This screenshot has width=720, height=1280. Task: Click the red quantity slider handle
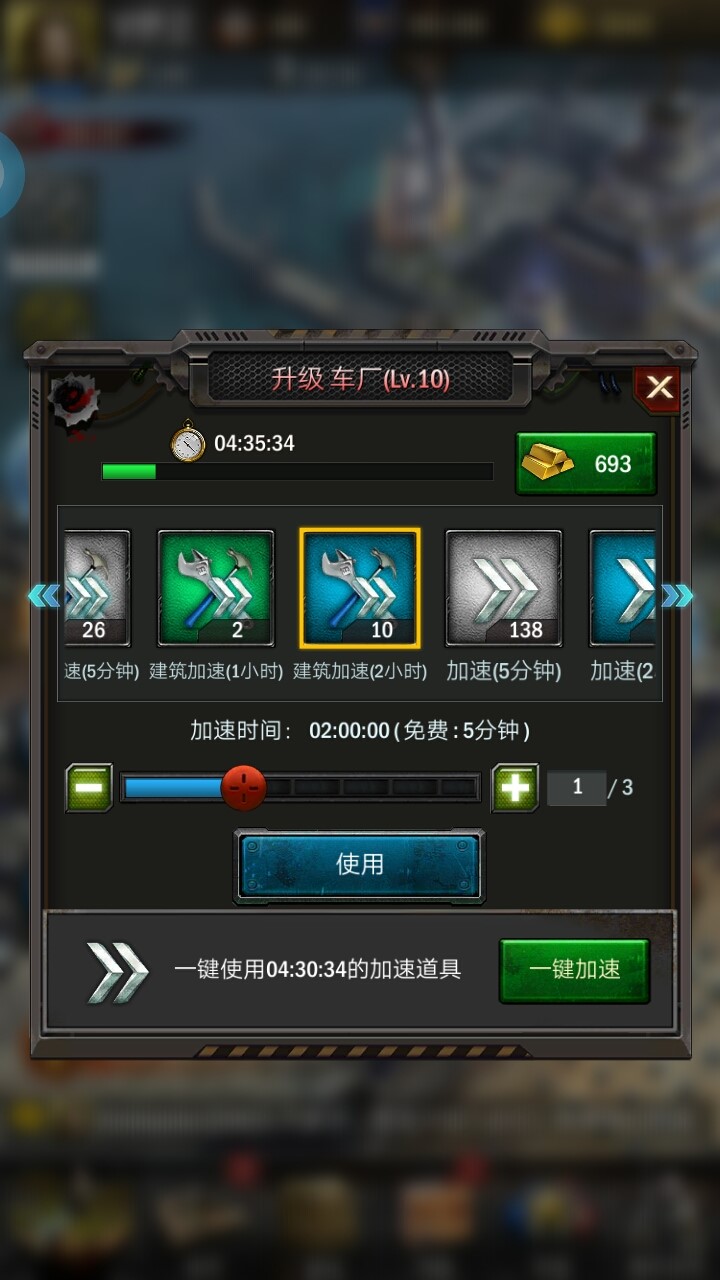tap(244, 788)
